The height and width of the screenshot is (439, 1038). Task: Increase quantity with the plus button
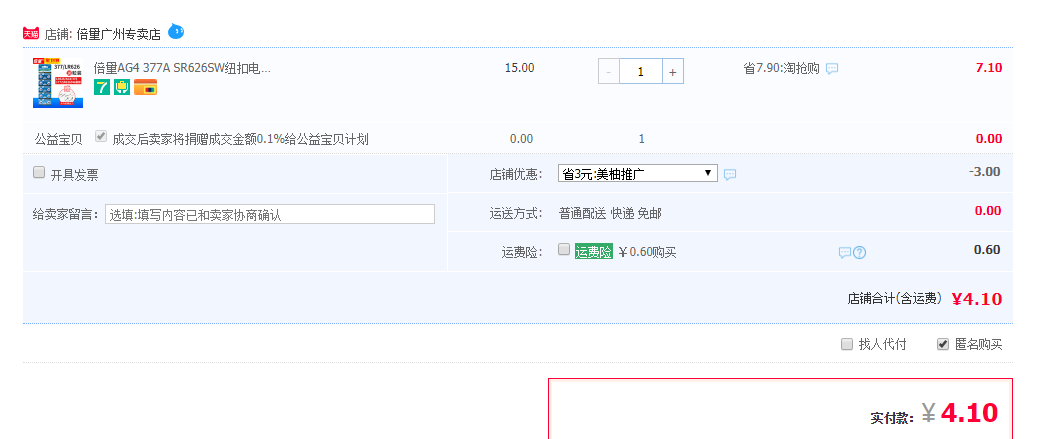[x=672, y=71]
